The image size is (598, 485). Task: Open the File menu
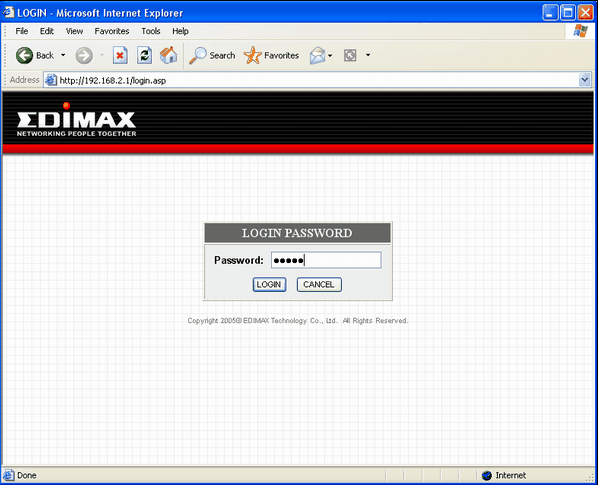pos(22,31)
